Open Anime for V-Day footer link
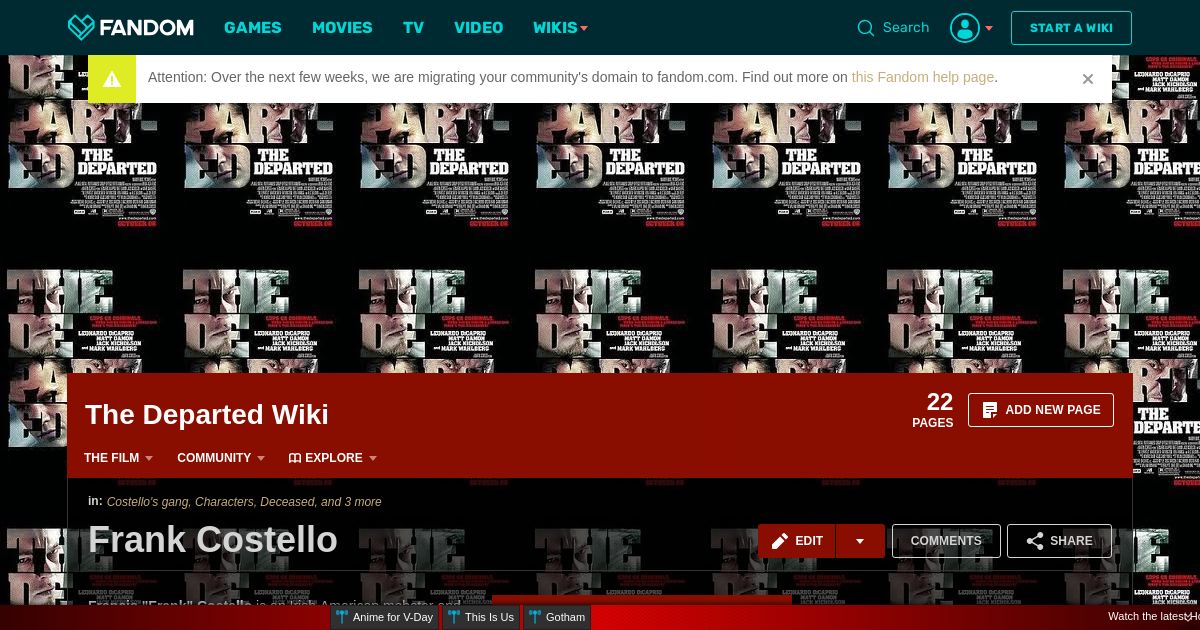The width and height of the screenshot is (1200, 630). pos(385,617)
